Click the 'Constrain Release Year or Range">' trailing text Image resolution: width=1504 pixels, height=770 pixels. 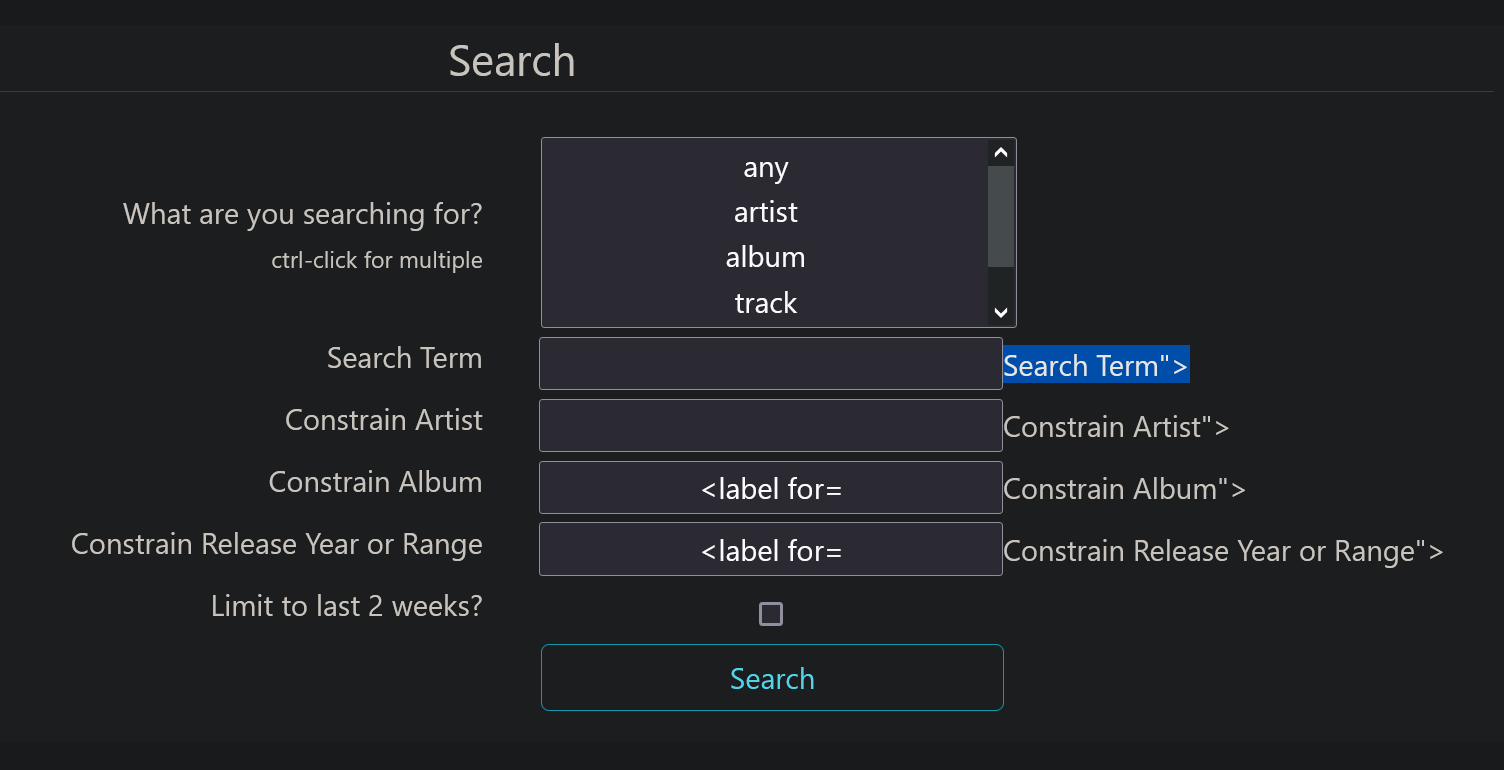(1223, 551)
